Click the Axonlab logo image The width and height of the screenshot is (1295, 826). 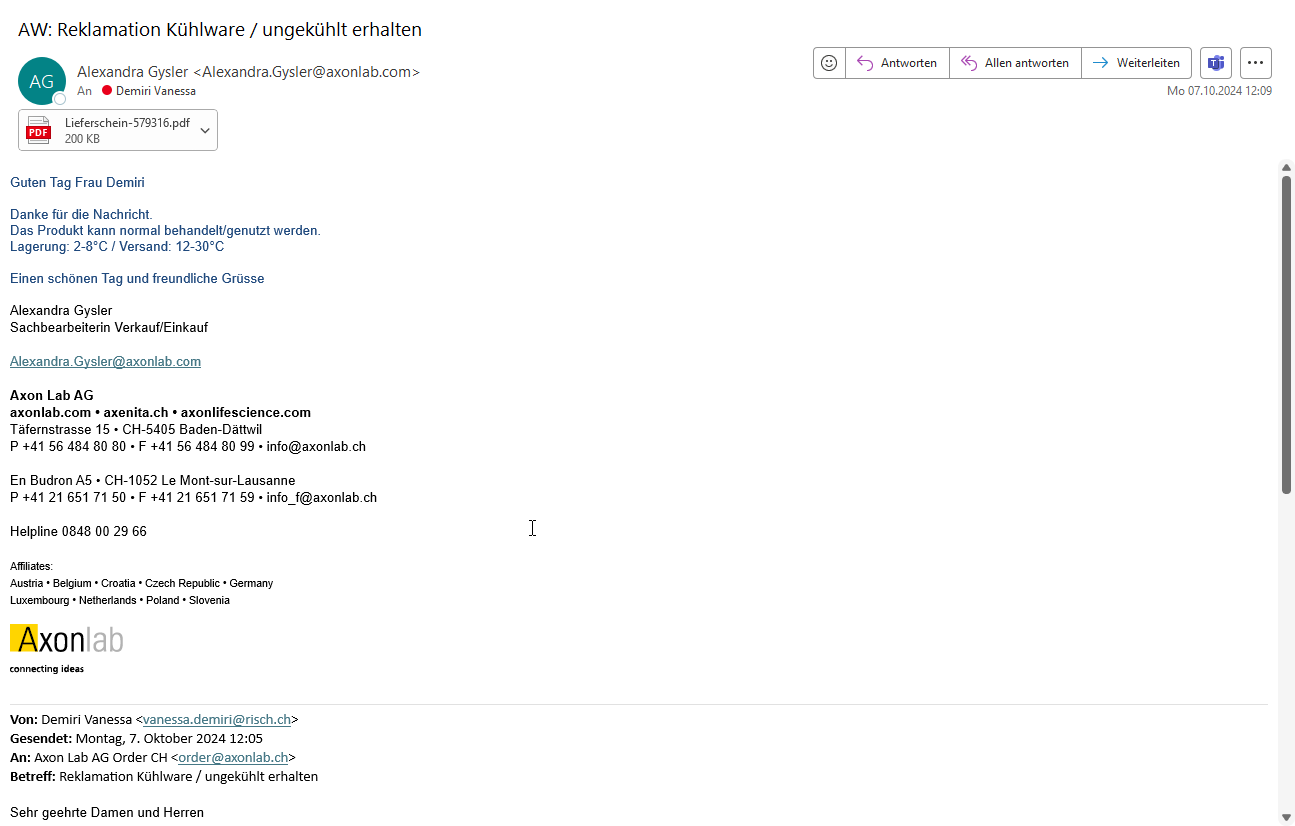click(66, 648)
